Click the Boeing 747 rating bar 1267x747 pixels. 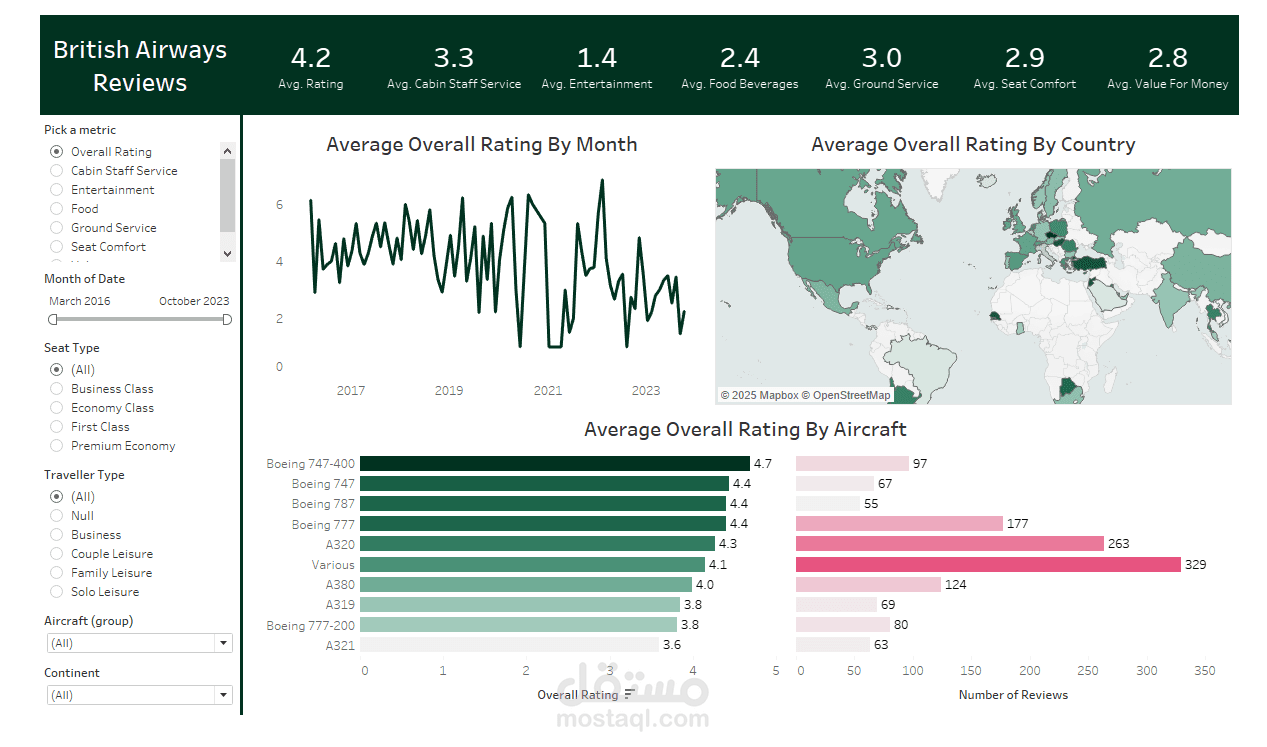[544, 484]
